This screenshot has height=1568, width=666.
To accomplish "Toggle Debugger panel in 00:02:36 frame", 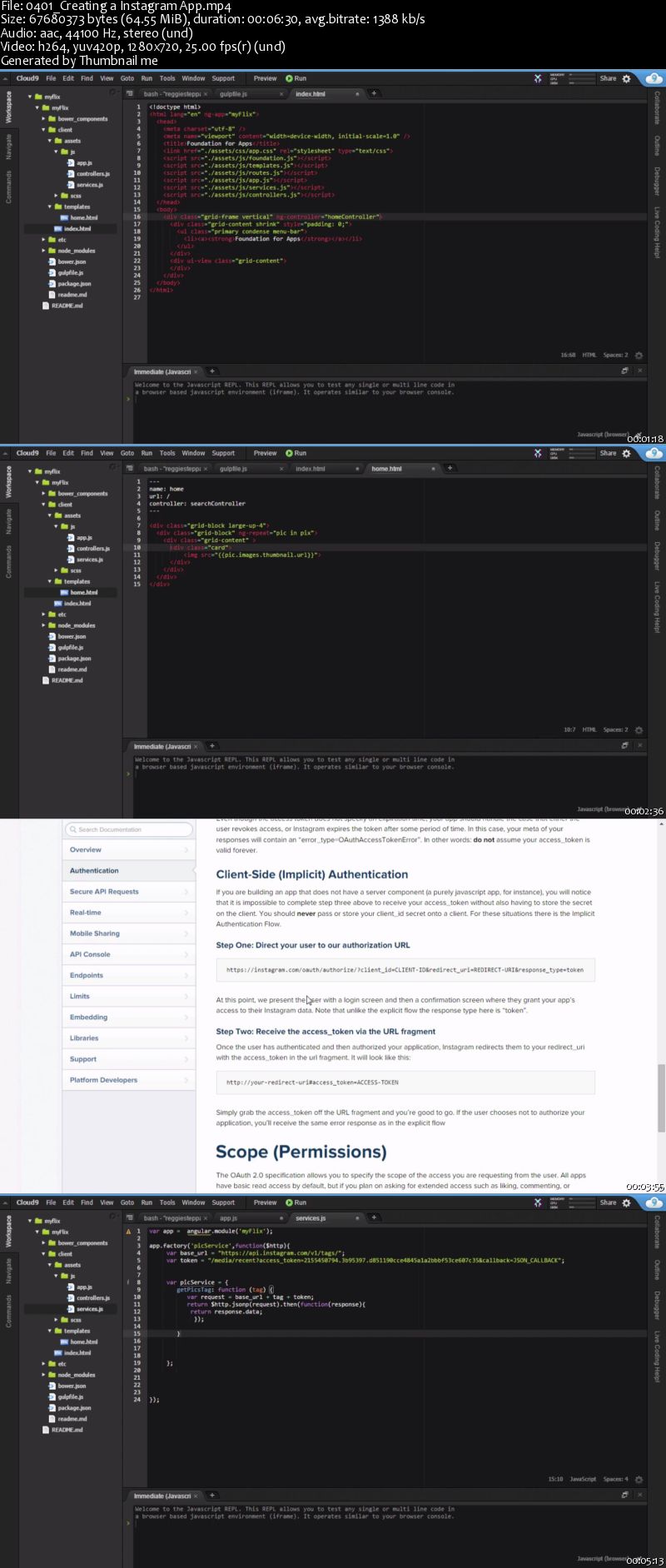I will point(657,556).
